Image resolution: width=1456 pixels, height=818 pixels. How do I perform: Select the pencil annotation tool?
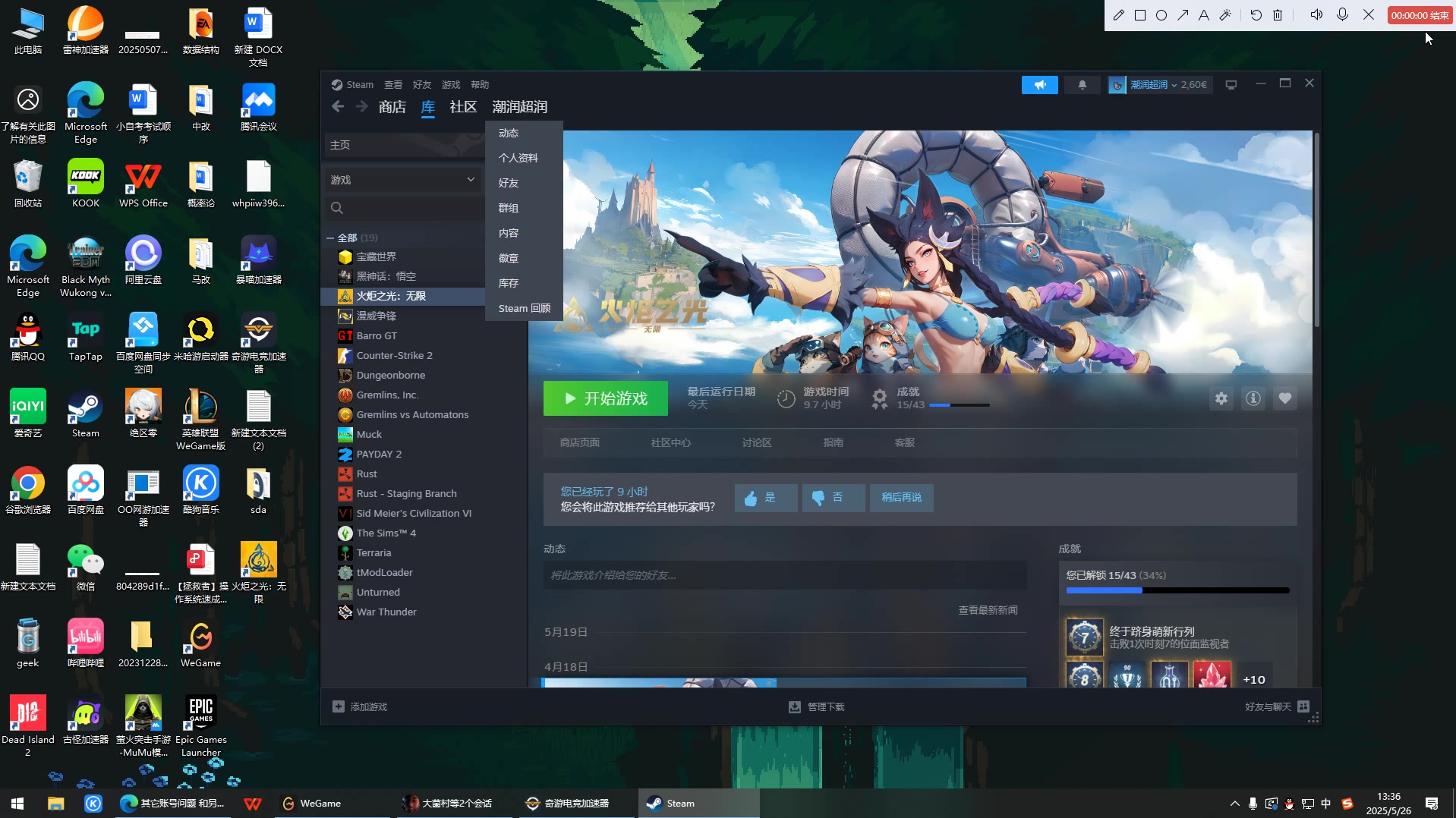1118,15
